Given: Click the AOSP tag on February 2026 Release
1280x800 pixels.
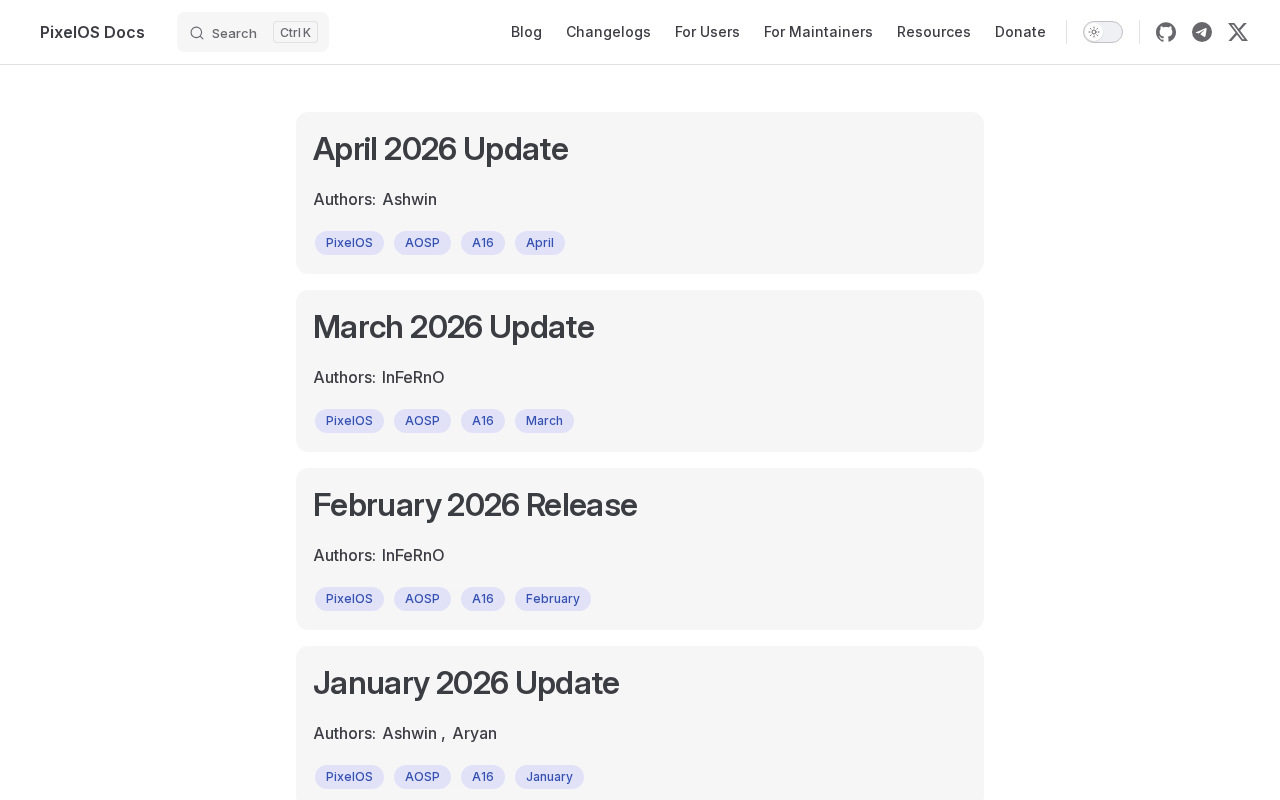Looking at the screenshot, I should pos(422,599).
